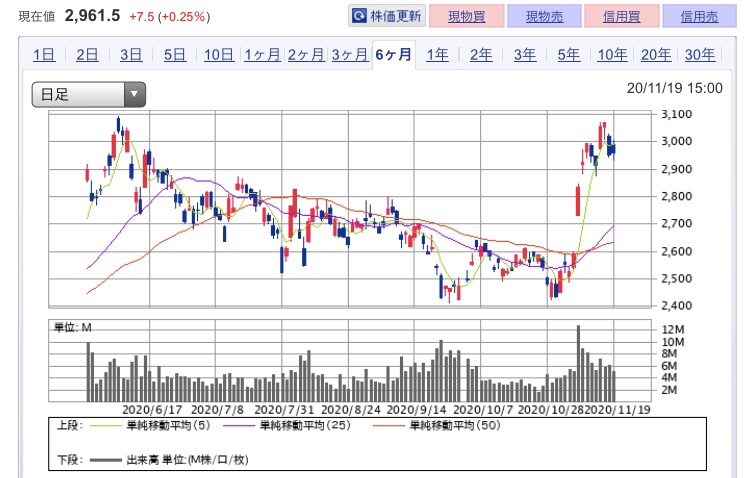Screen dimensions: 750x478
Task: Switch chart range to 1年
Action: click(438, 55)
